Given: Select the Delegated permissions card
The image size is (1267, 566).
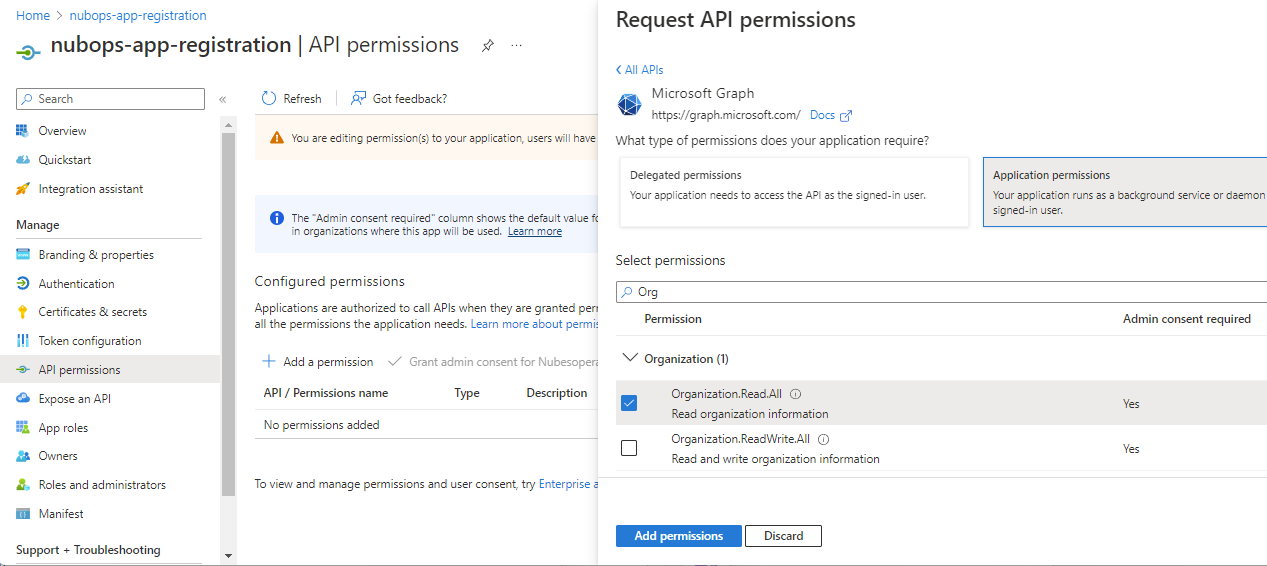Looking at the screenshot, I should (794, 192).
